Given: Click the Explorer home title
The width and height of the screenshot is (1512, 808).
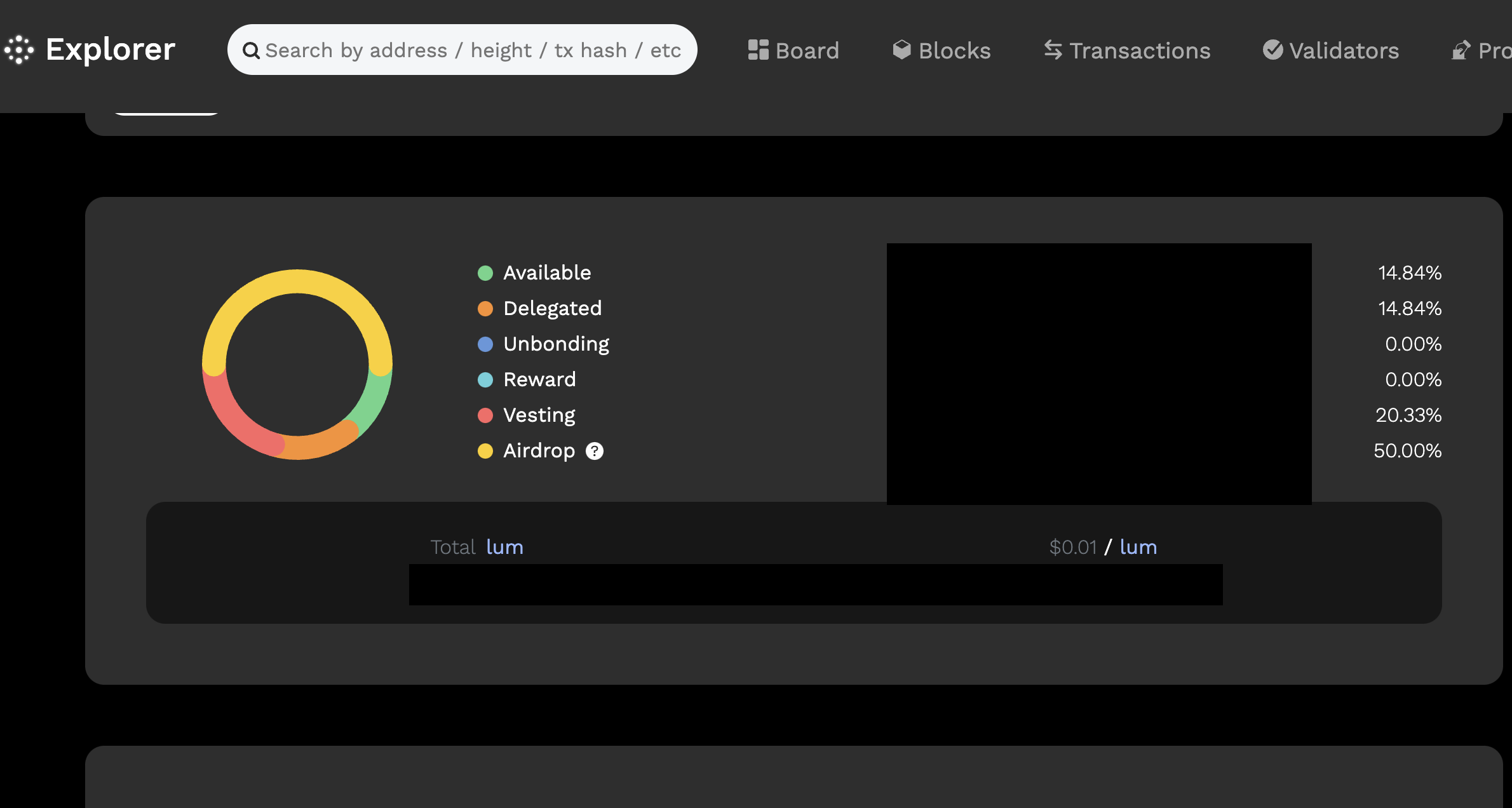Looking at the screenshot, I should coord(111,50).
